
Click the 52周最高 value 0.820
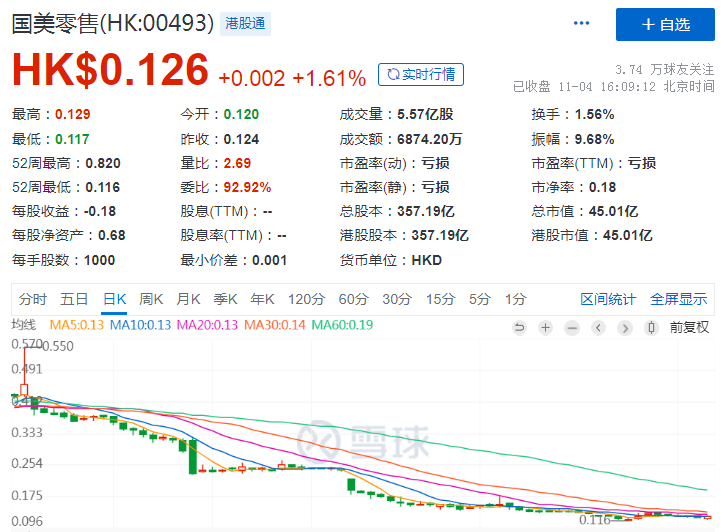pyautogui.click(x=103, y=163)
